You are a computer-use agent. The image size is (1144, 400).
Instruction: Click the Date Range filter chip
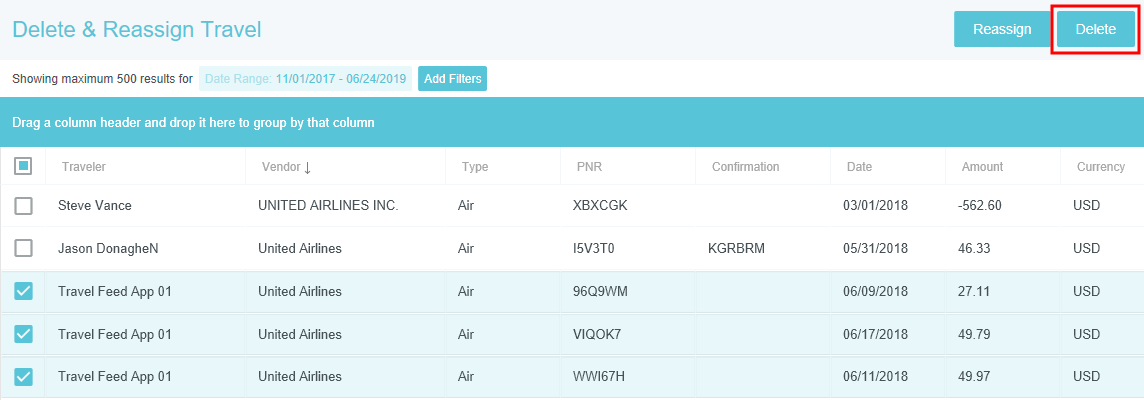[x=305, y=78]
